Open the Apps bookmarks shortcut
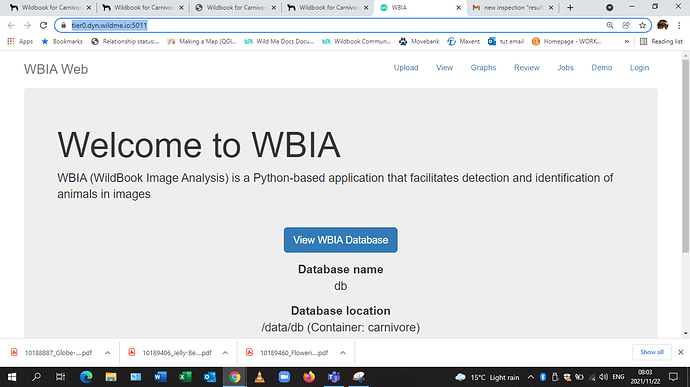 20,41
